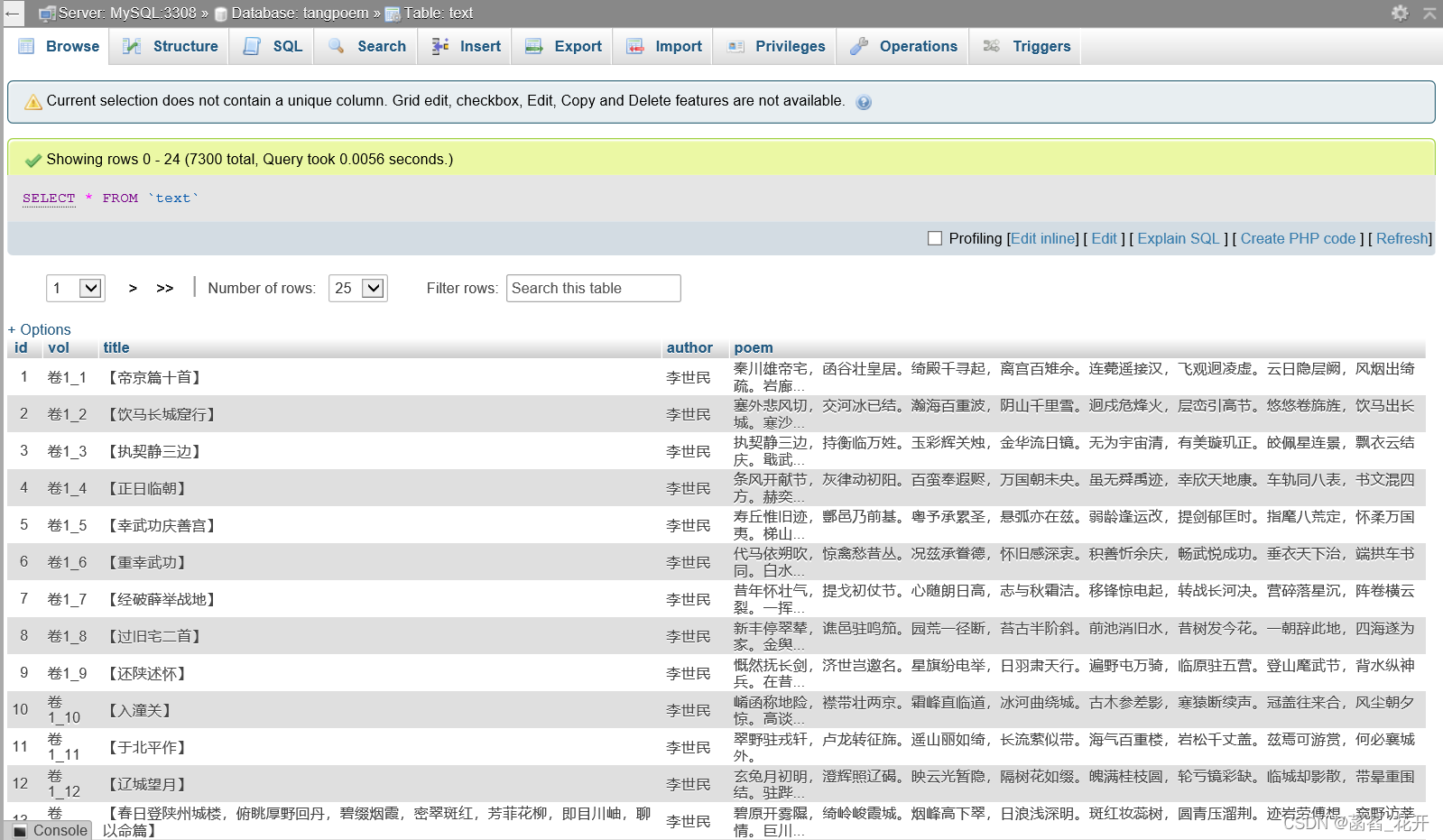Click the Create PHP code link
Viewport: 1443px width, 840px height.
click(1298, 238)
